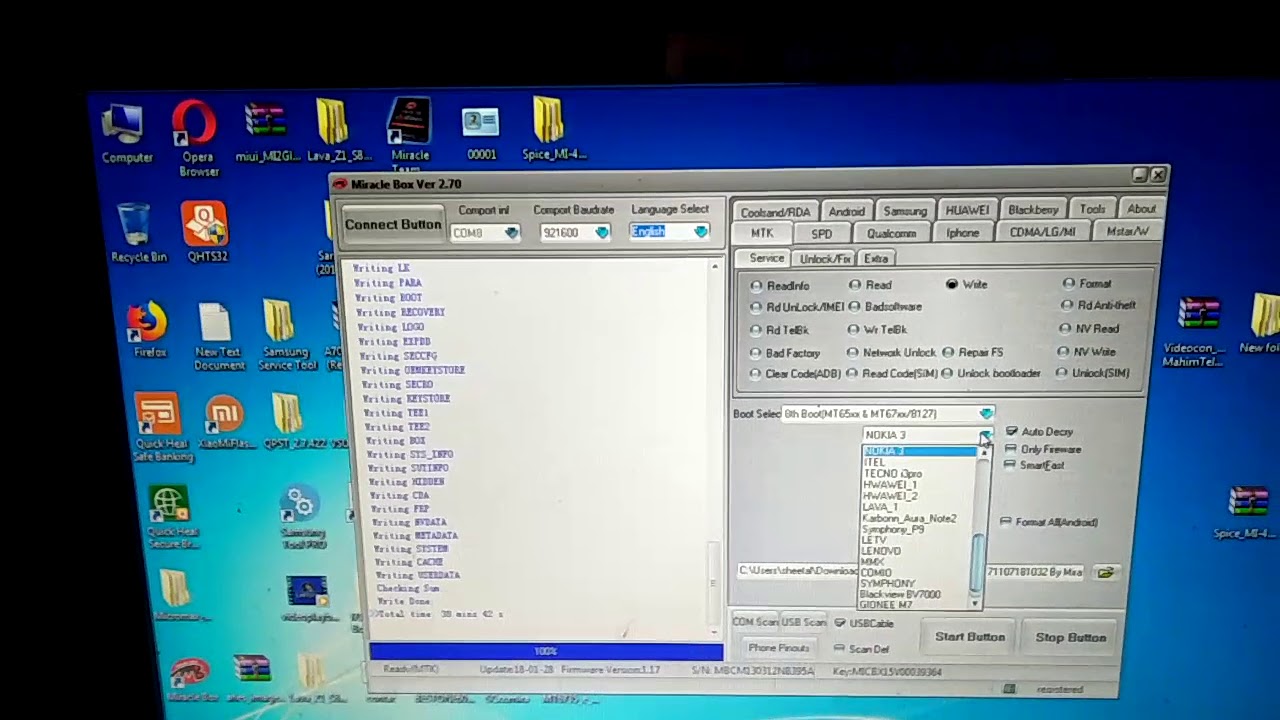The height and width of the screenshot is (720, 1280).
Task: Select the Miracle Team desktop shortcut
Action: (x=409, y=134)
